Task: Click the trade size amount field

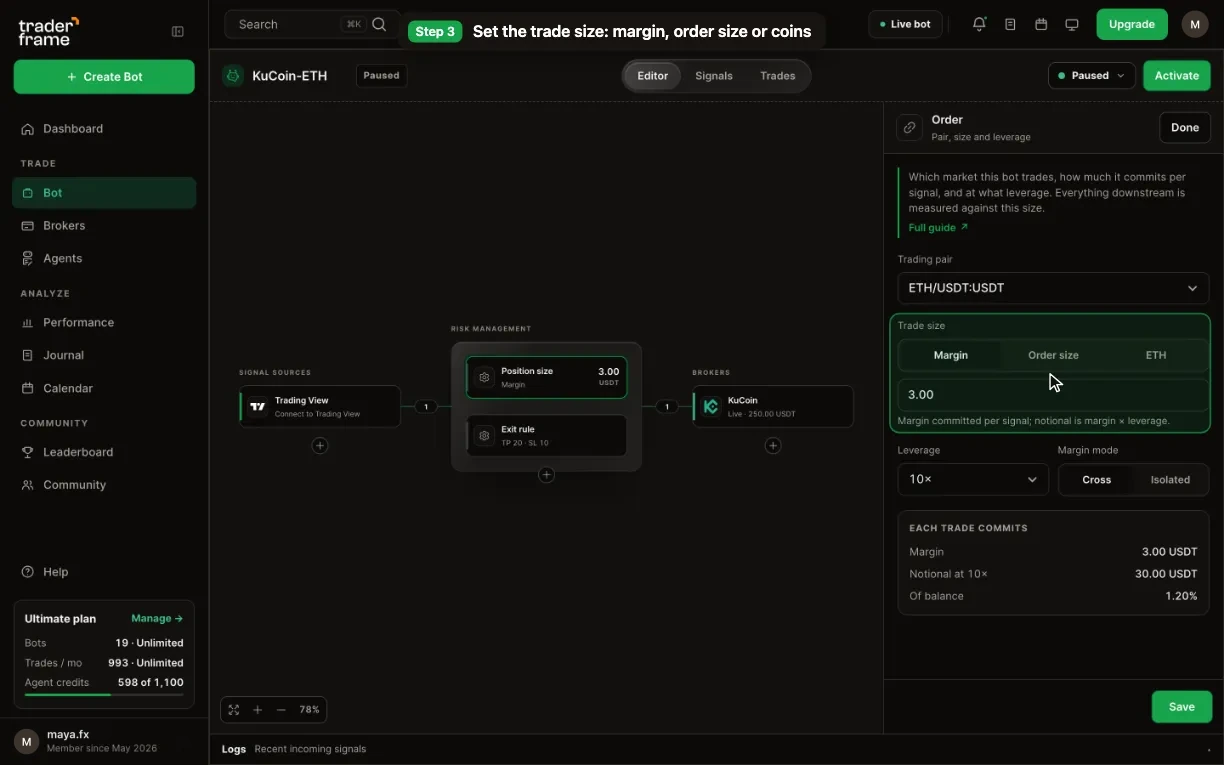Action: click(1053, 395)
